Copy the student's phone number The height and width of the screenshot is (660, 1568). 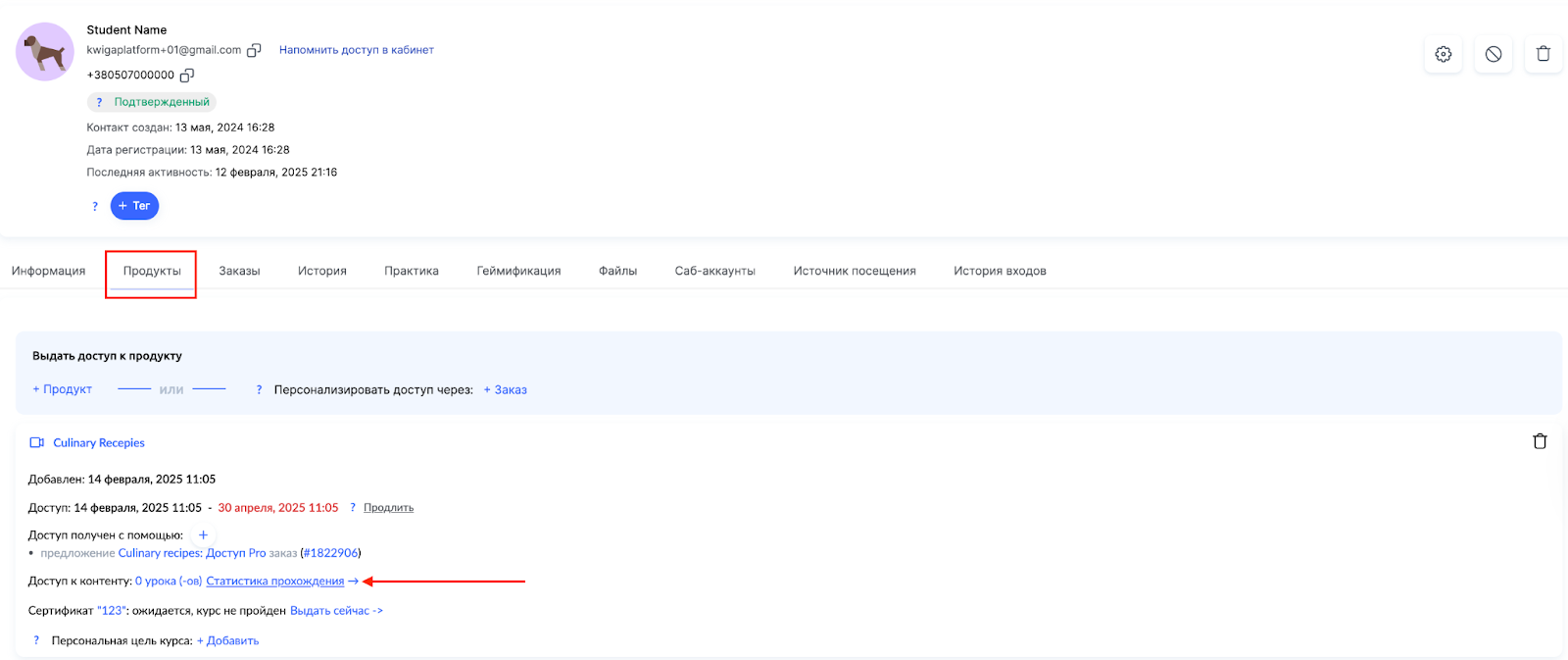[187, 76]
